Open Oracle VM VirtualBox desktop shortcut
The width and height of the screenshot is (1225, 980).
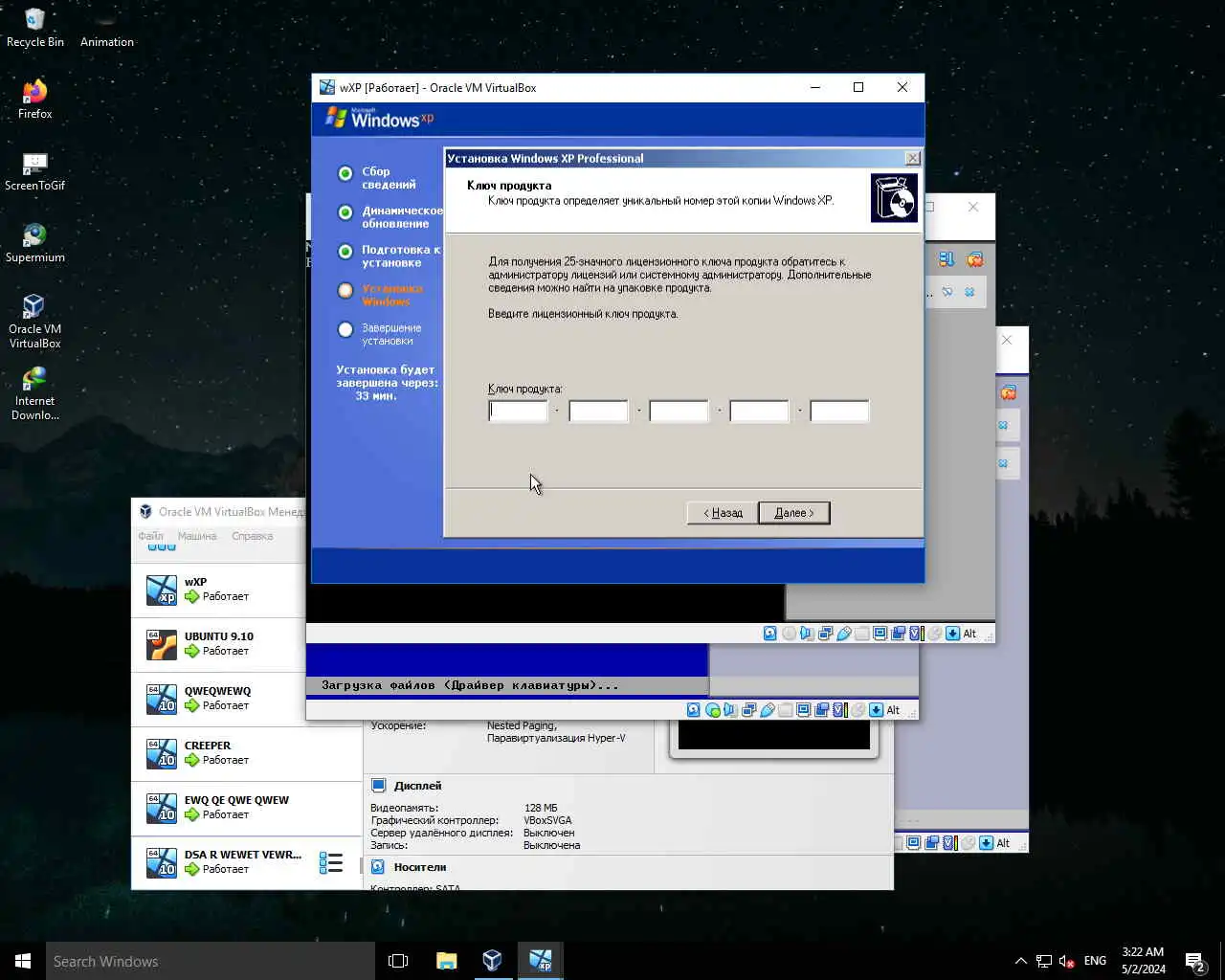(x=34, y=321)
